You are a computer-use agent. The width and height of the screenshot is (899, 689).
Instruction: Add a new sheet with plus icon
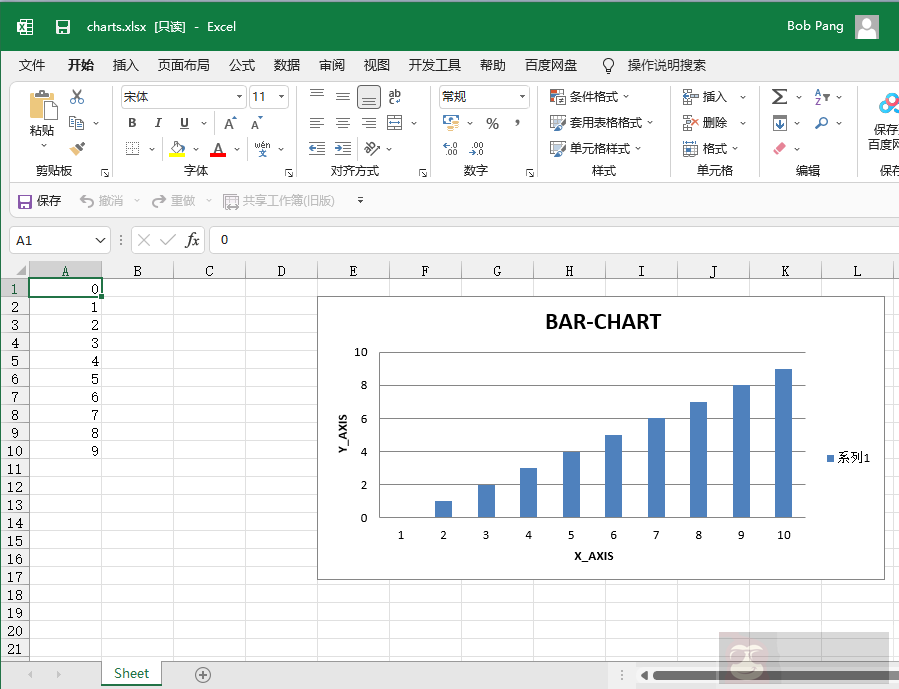click(203, 674)
